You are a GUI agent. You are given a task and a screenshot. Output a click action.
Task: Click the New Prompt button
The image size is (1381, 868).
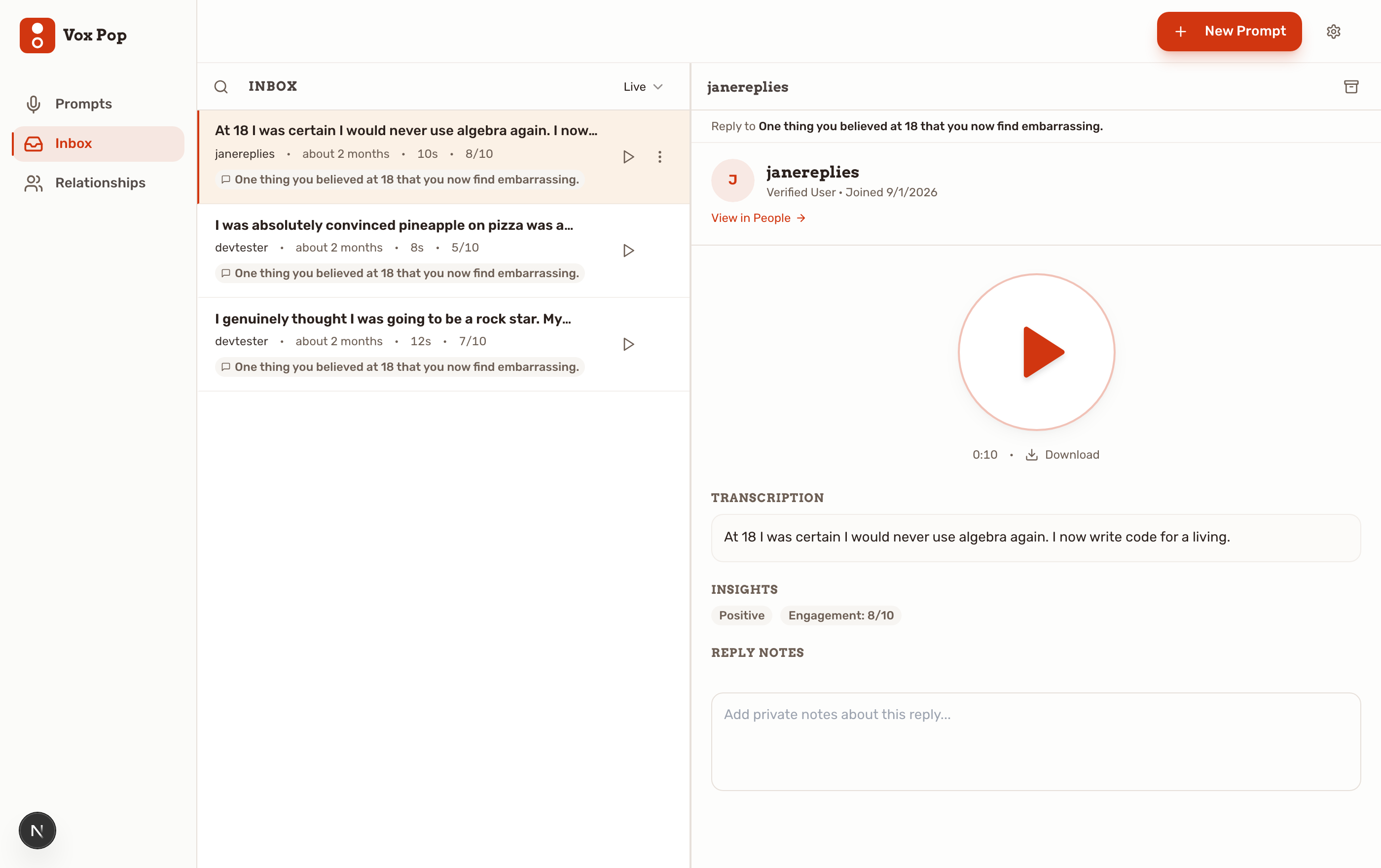click(x=1229, y=31)
